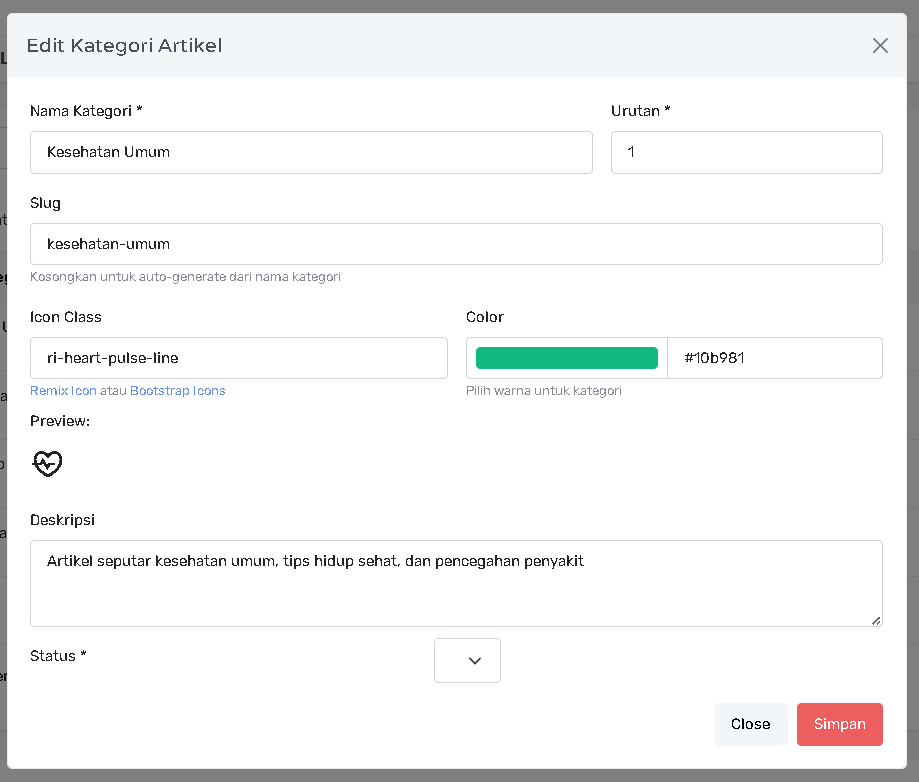Click the Edit Kategori Artikel title

pyautogui.click(x=124, y=45)
